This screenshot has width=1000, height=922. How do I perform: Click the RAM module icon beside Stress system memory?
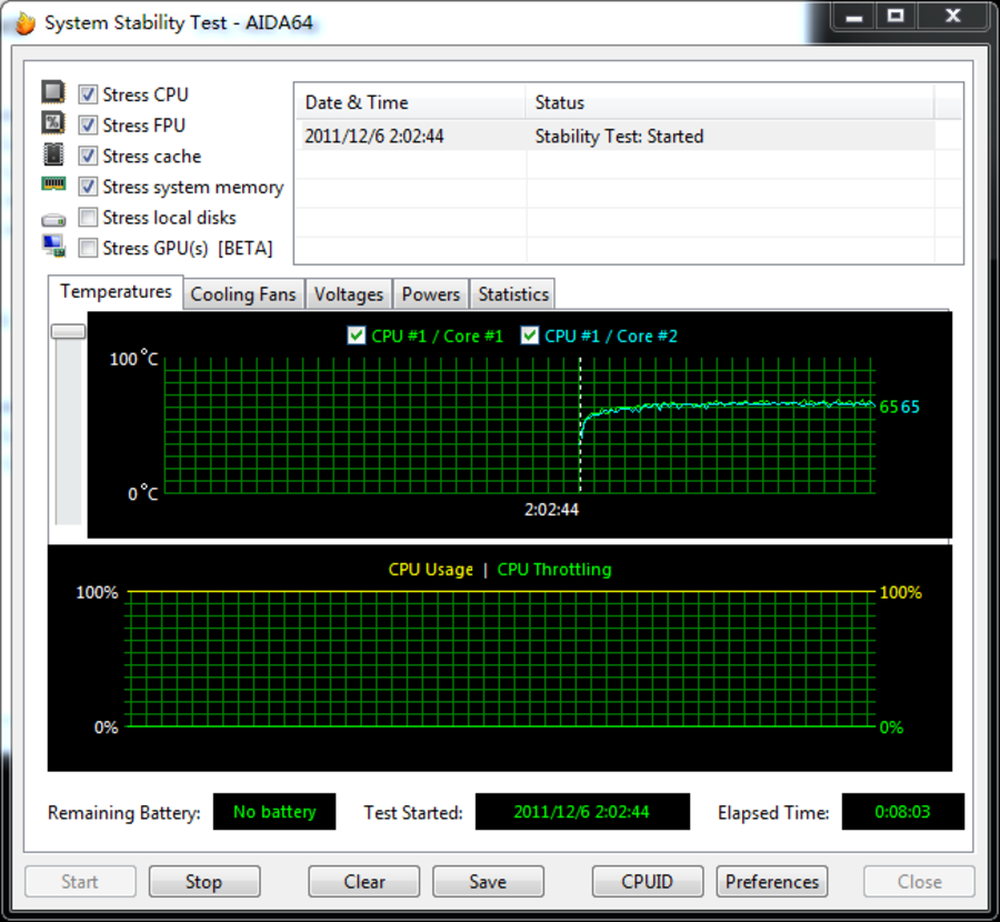coord(54,184)
